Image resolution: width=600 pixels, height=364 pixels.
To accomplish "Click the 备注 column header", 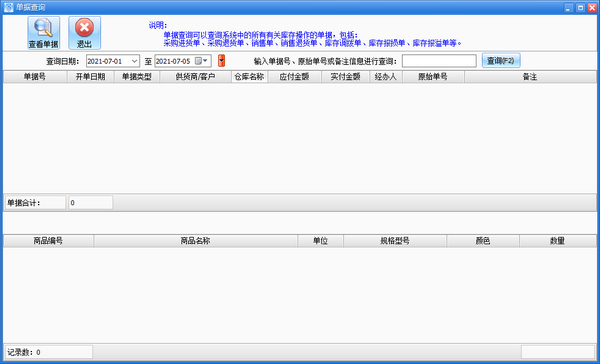I will pos(530,77).
